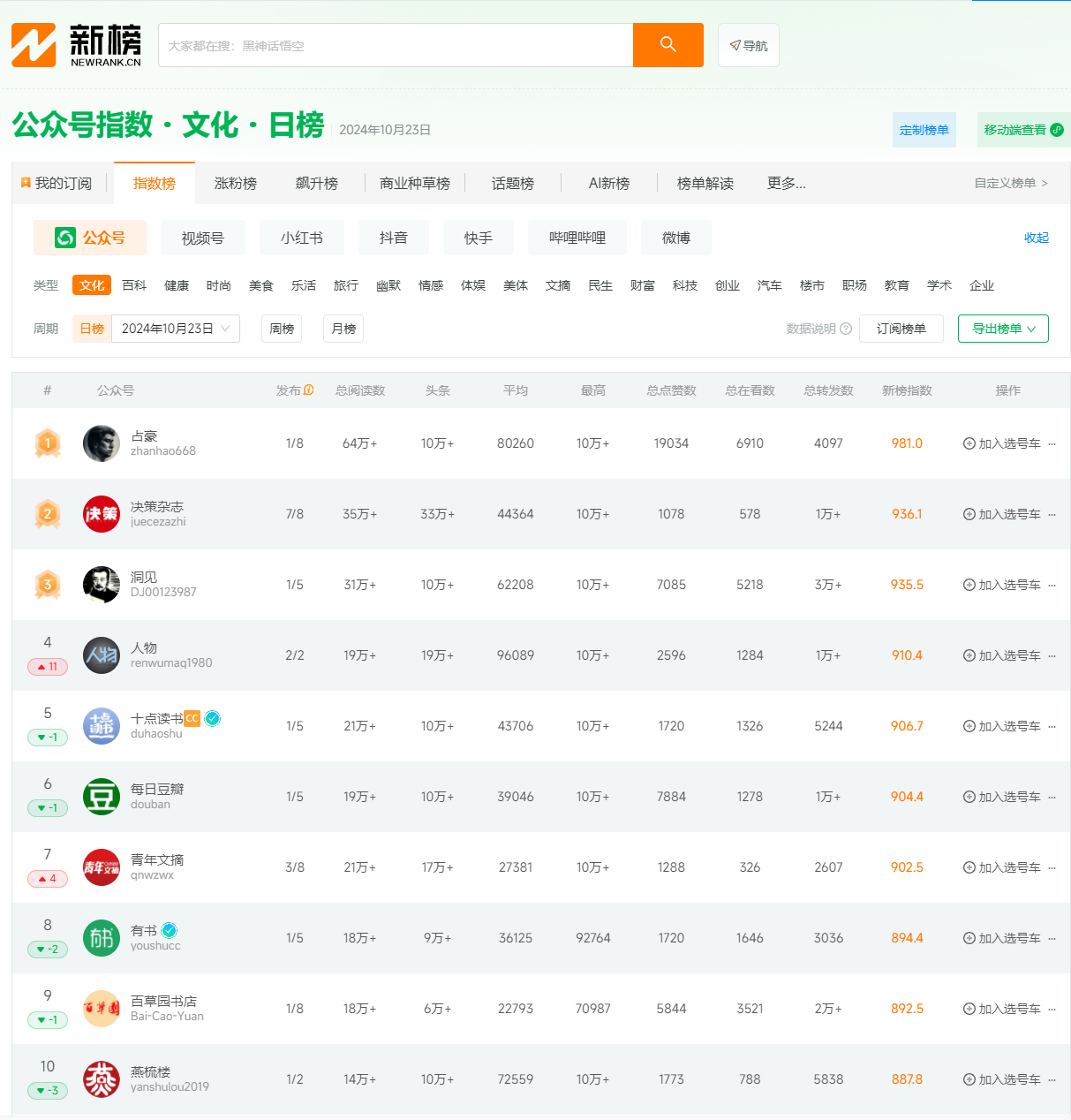The height and width of the screenshot is (1120, 1071).
Task: Expand the 导出榜单 dropdown
Action: (1003, 329)
